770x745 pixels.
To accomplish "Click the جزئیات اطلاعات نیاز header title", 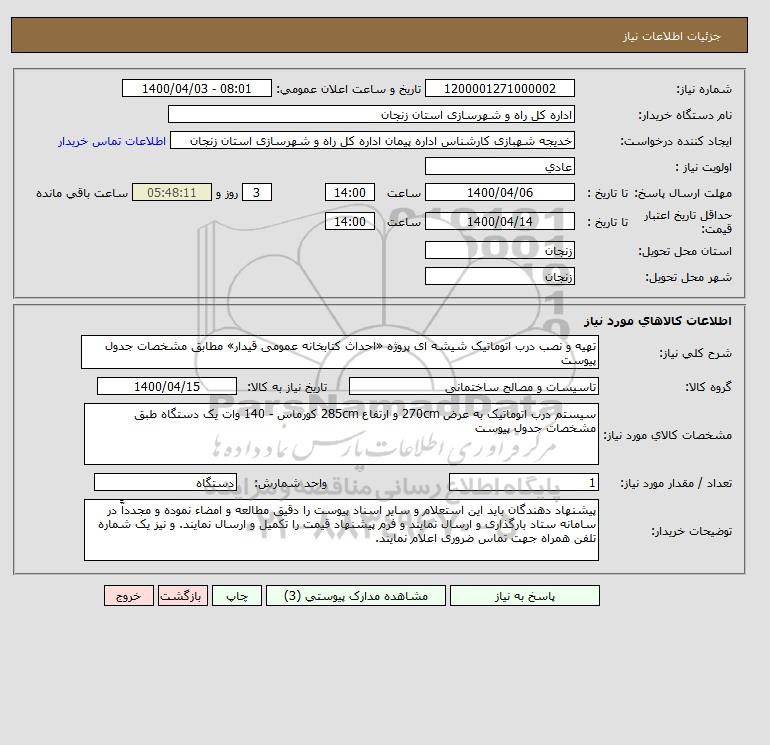I will (x=671, y=37).
